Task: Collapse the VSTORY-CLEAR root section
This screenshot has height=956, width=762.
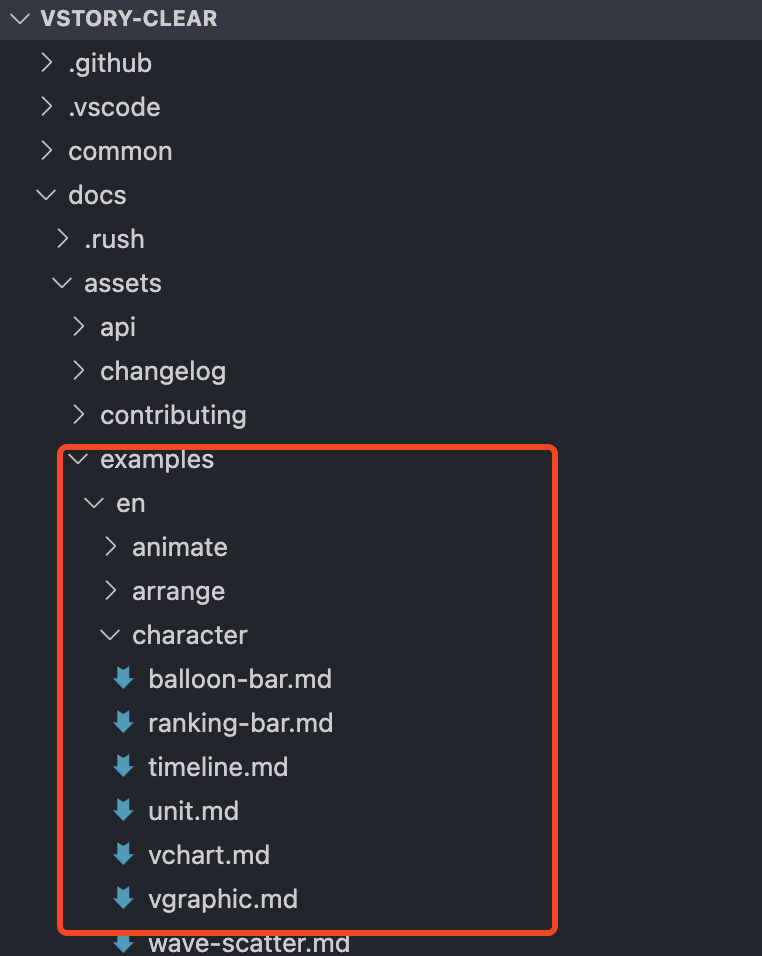Action: pos(20,19)
